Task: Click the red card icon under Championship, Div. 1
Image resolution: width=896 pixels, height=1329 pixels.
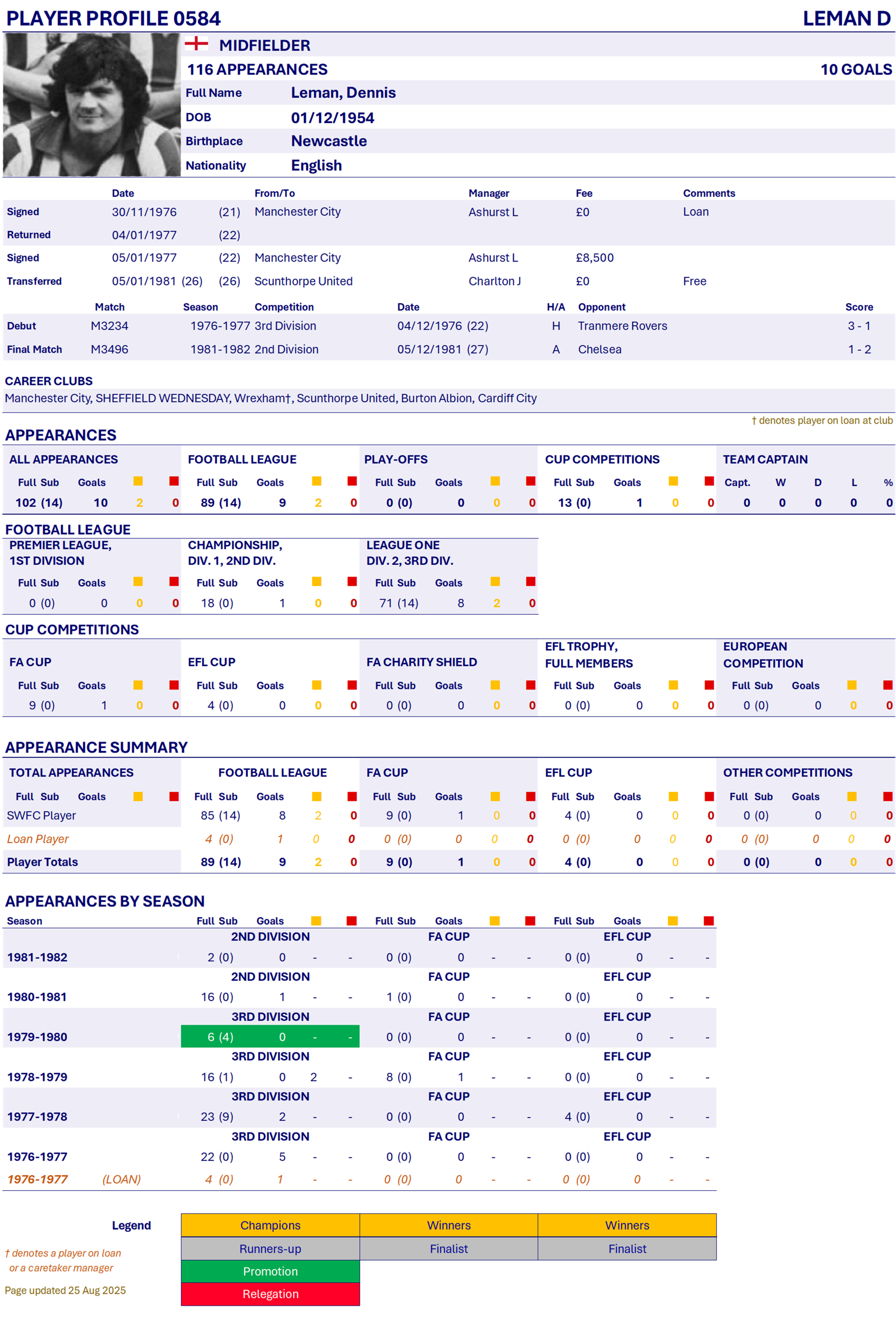Action: pyautogui.click(x=353, y=581)
